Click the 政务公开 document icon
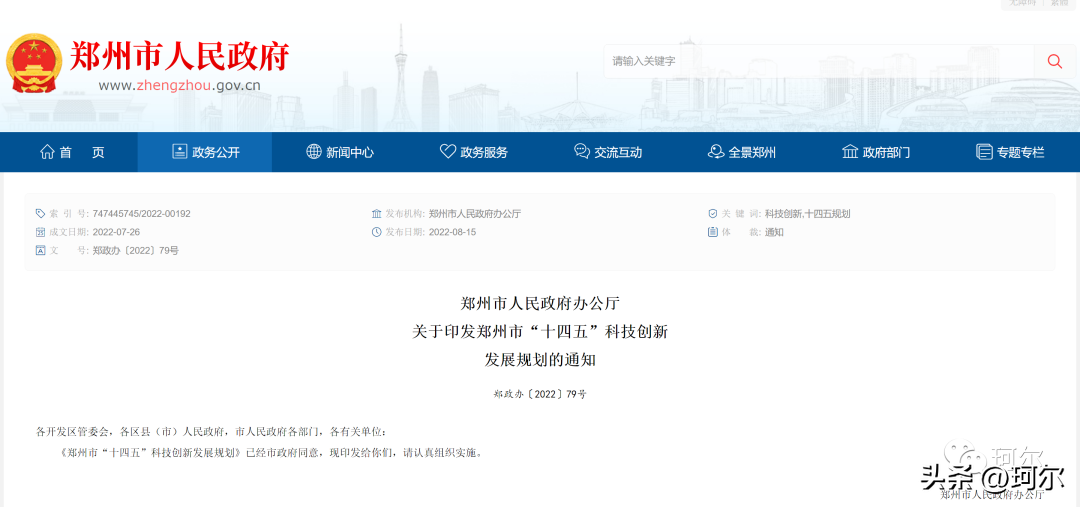1080x507 pixels. [x=179, y=152]
